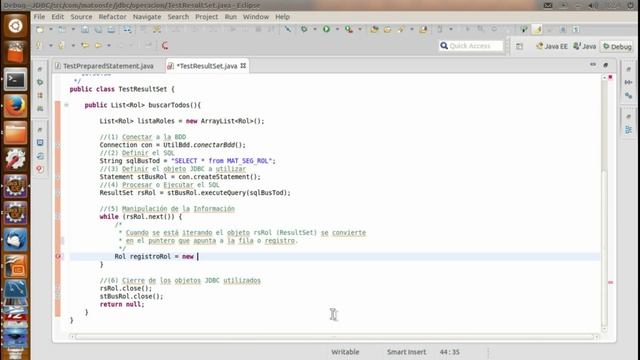Screen dimensions: 640x360
Task: Open the Window menu
Action: [256, 17]
